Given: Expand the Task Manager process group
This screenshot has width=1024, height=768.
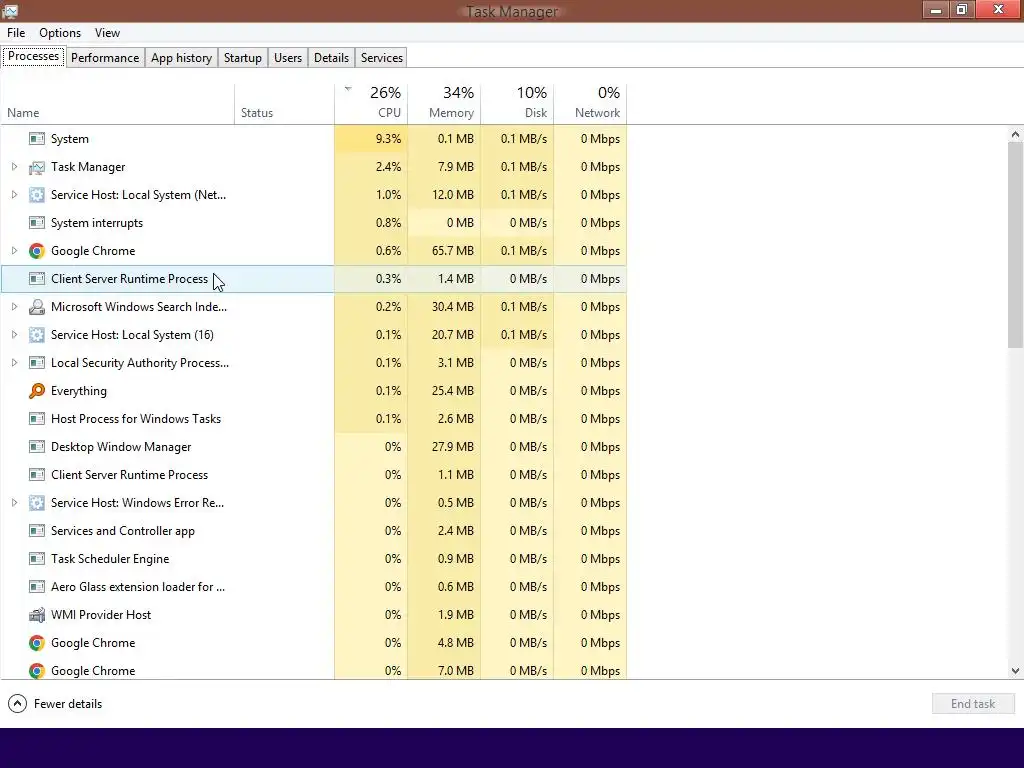Looking at the screenshot, I should pos(14,167).
